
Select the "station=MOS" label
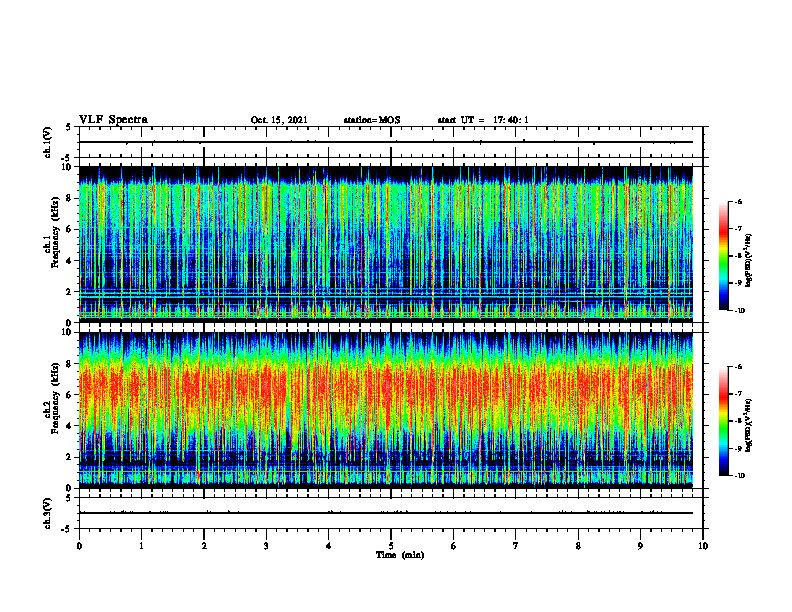pyautogui.click(x=372, y=120)
